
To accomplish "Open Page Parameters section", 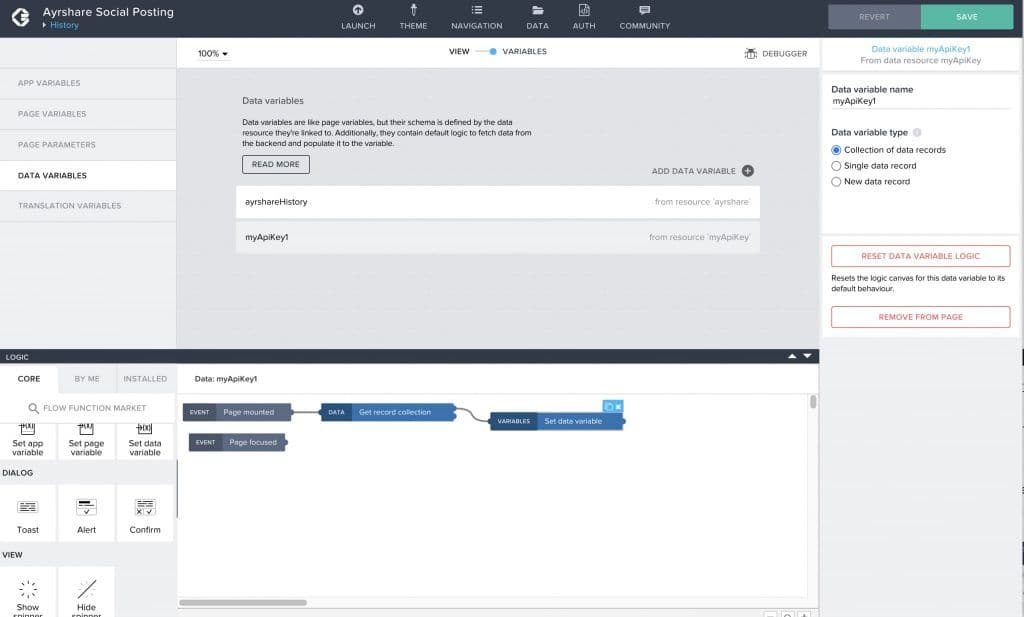I will coord(88,144).
